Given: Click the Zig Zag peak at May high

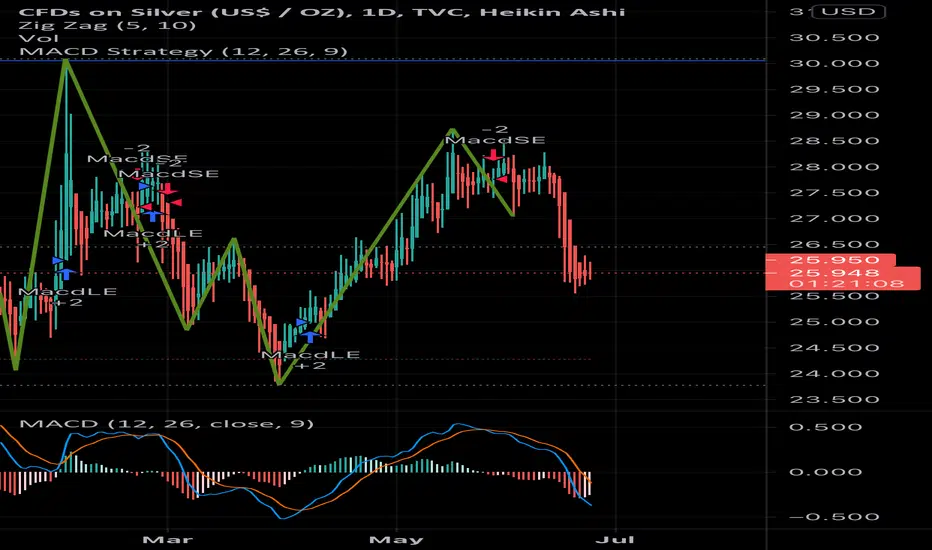Looking at the screenshot, I should coord(452,130).
